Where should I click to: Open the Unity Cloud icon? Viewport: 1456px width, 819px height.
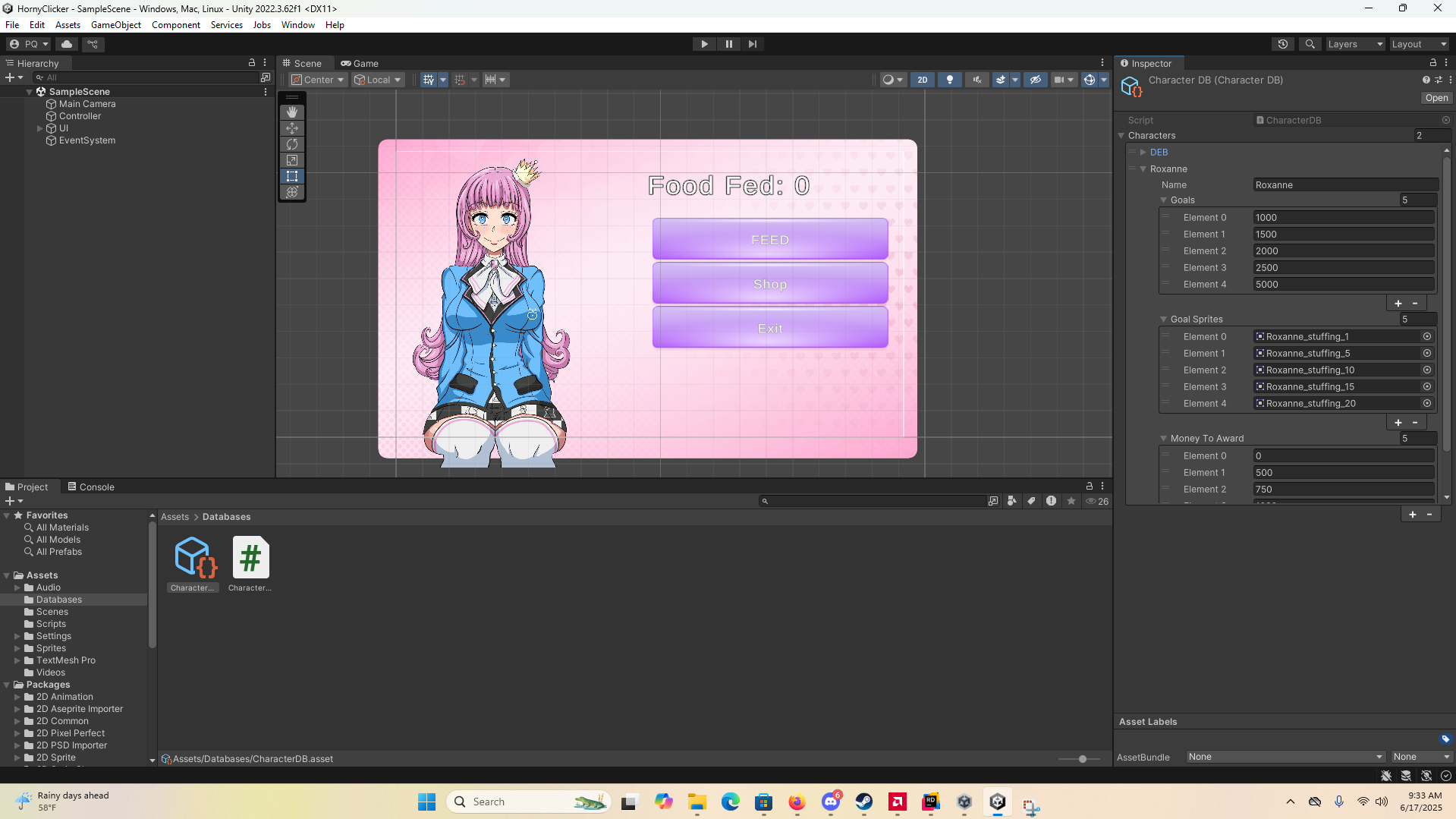click(x=67, y=44)
